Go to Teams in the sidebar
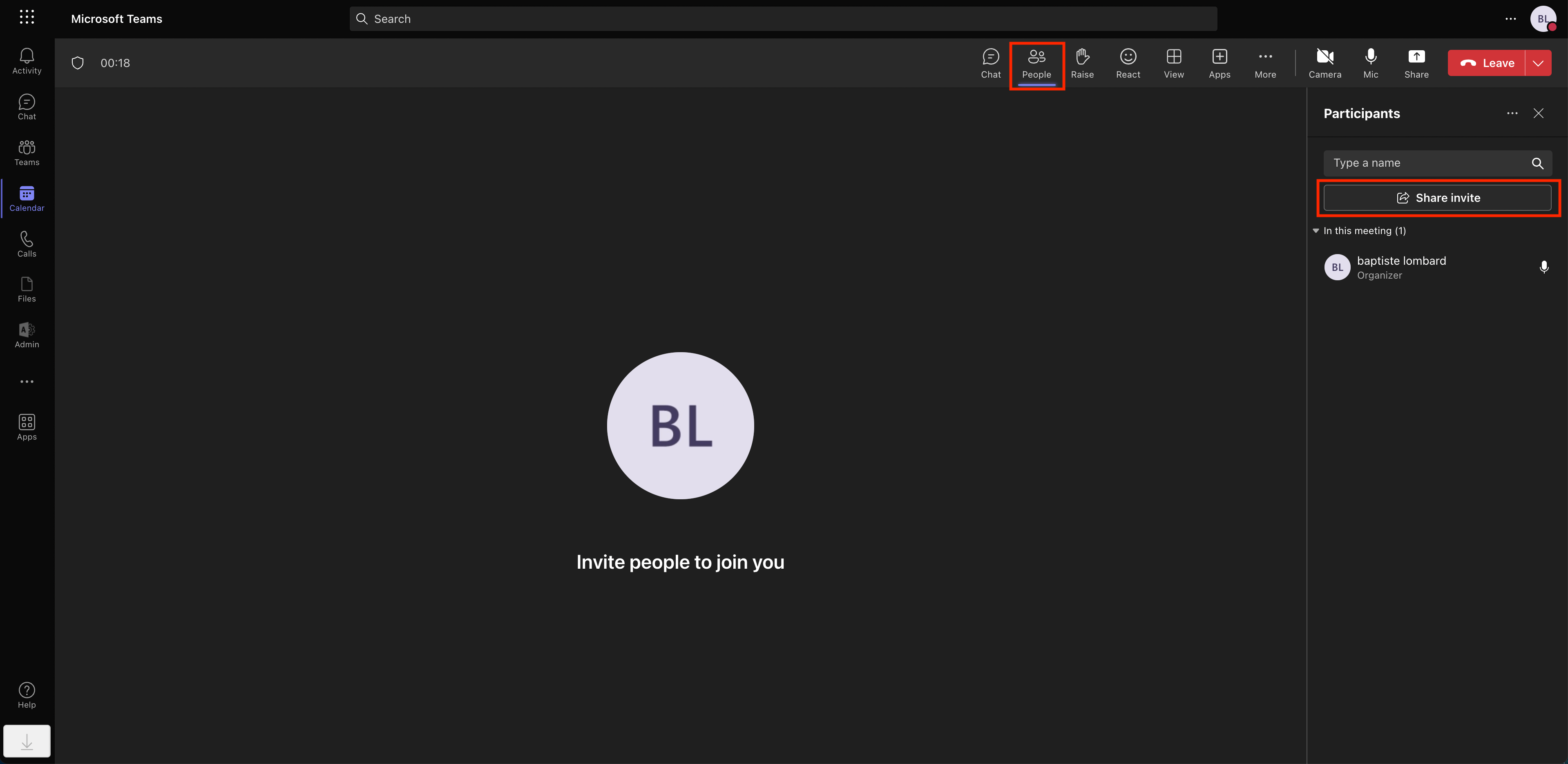The width and height of the screenshot is (1568, 764). pyautogui.click(x=27, y=153)
